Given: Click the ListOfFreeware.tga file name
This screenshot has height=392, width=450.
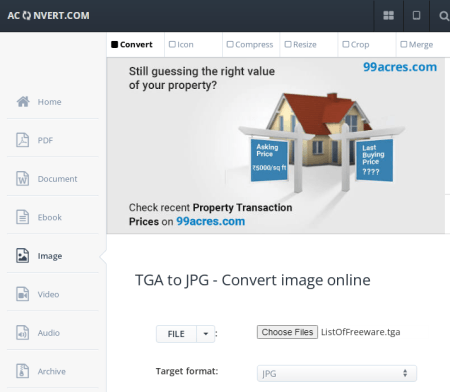Looking at the screenshot, I should pyautogui.click(x=360, y=332).
